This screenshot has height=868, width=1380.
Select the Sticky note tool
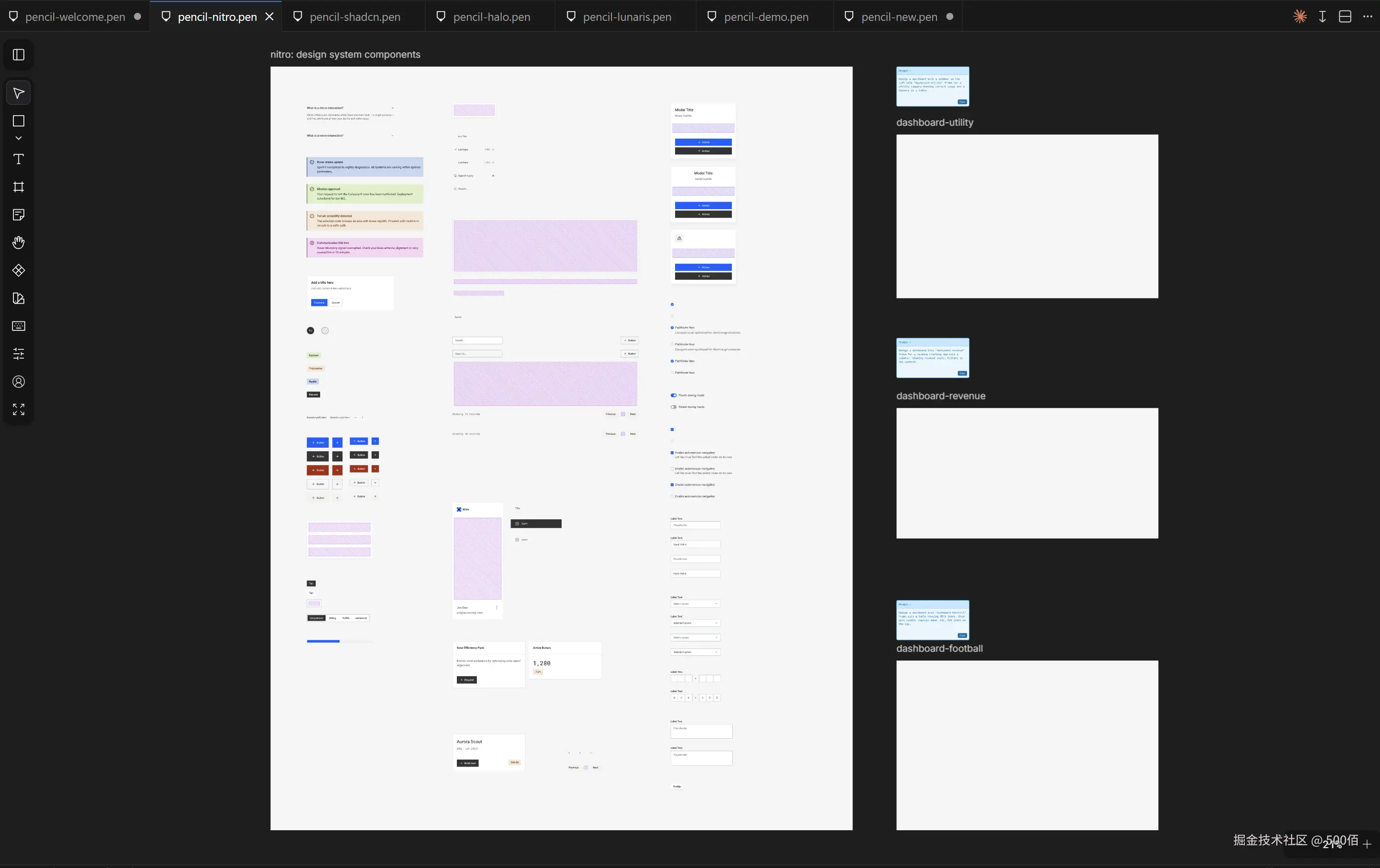pyautogui.click(x=18, y=215)
